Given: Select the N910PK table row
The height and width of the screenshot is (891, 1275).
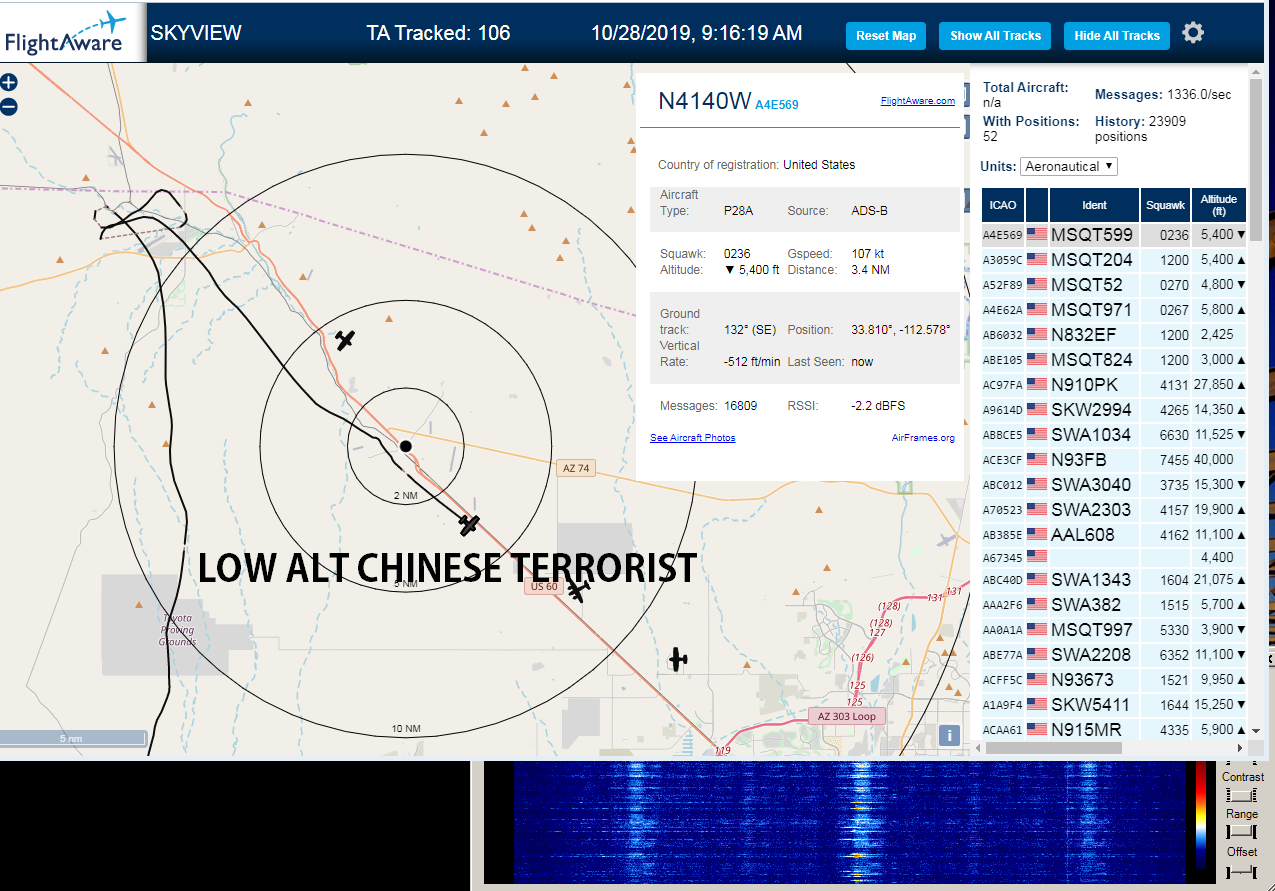Looking at the screenshot, I should [1114, 384].
